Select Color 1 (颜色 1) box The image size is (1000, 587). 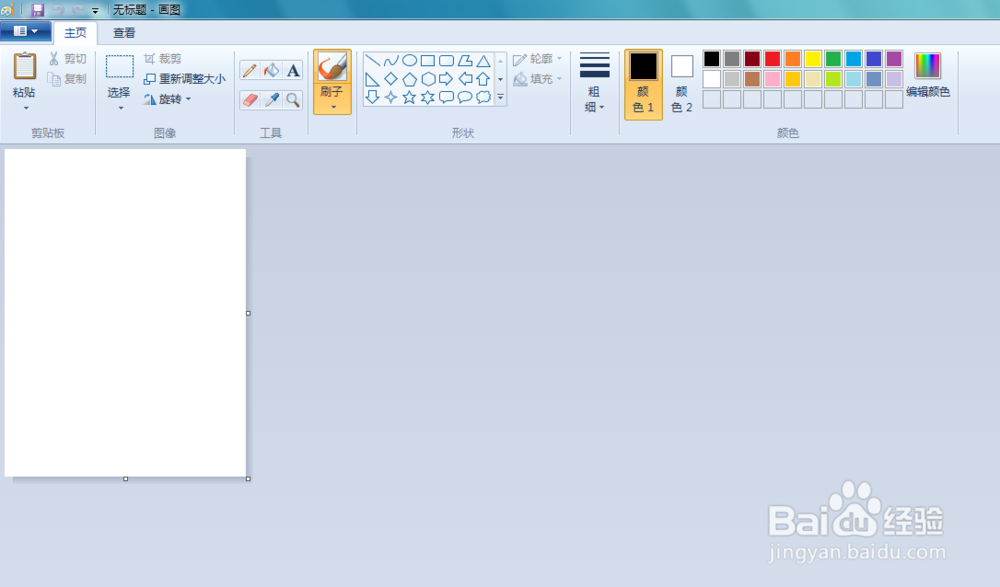click(x=643, y=84)
